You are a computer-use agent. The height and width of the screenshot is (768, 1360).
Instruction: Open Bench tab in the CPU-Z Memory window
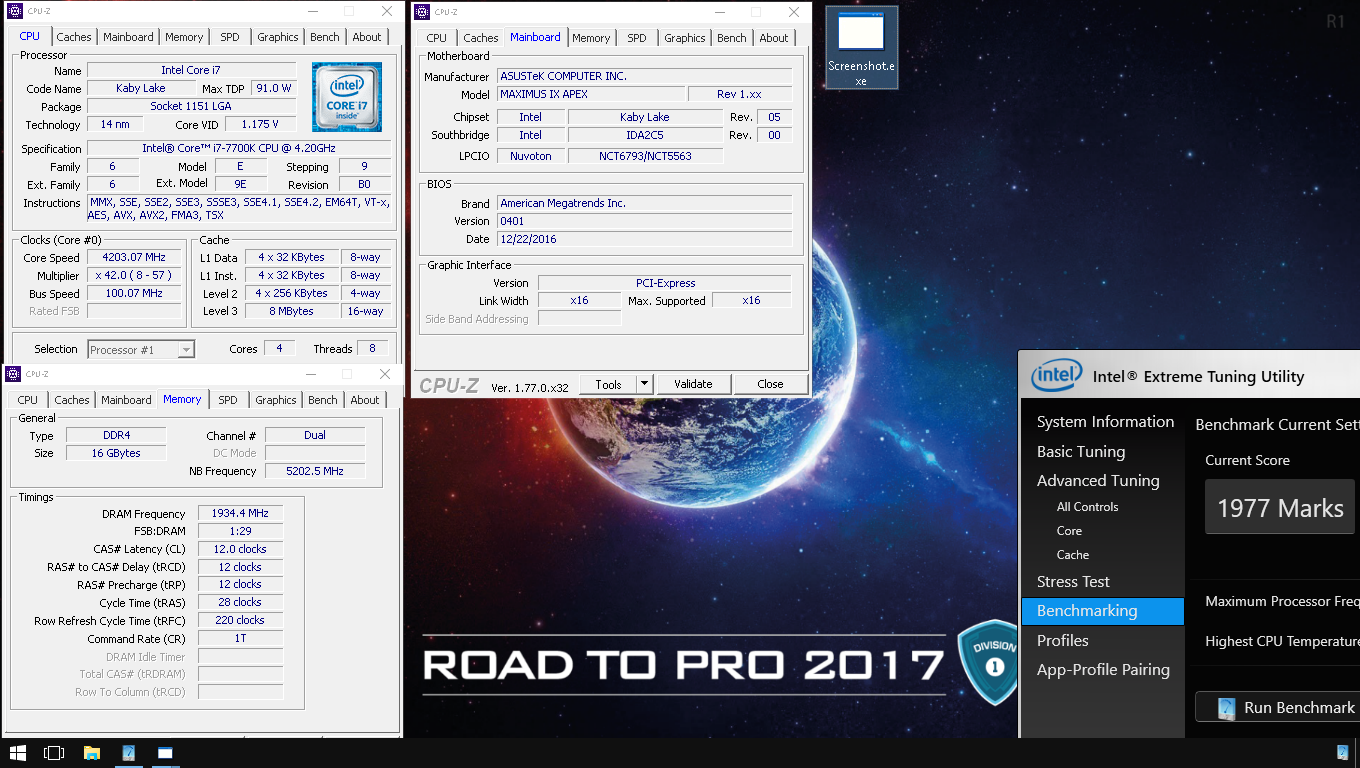tap(323, 400)
